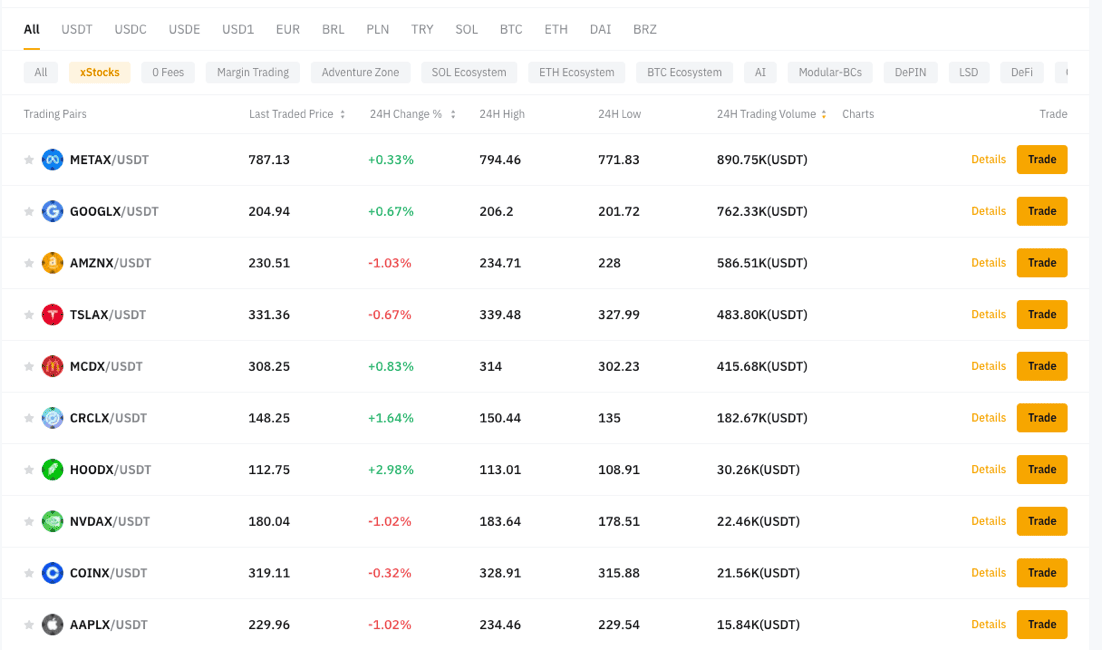The image size is (1102, 650).
Task: Click the COINX Coinbase logo icon
Action: click(x=52, y=573)
